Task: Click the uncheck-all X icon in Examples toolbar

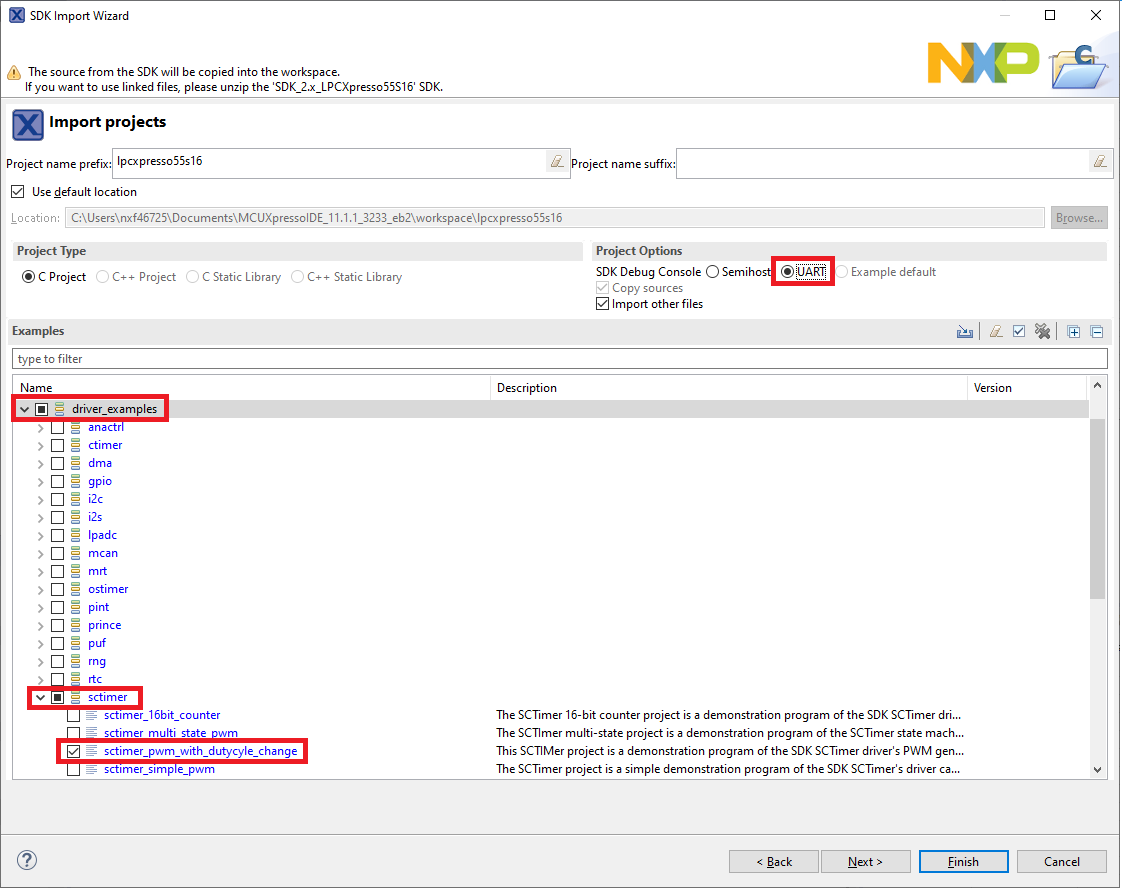Action: pyautogui.click(x=1042, y=332)
